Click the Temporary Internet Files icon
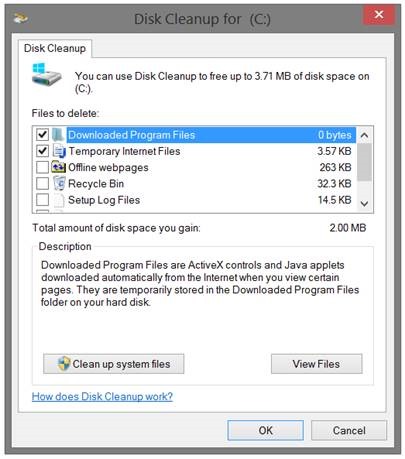Screen dimensions: 405x459 [x=59, y=151]
